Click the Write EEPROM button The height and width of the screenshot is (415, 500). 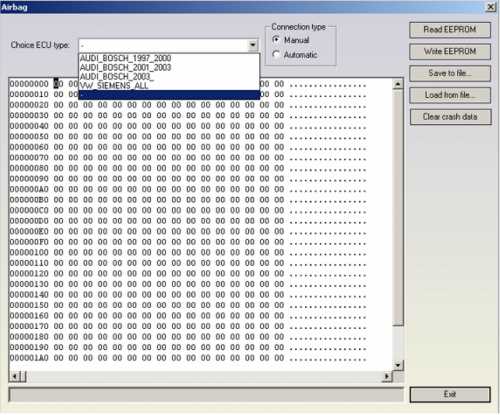pos(450,52)
